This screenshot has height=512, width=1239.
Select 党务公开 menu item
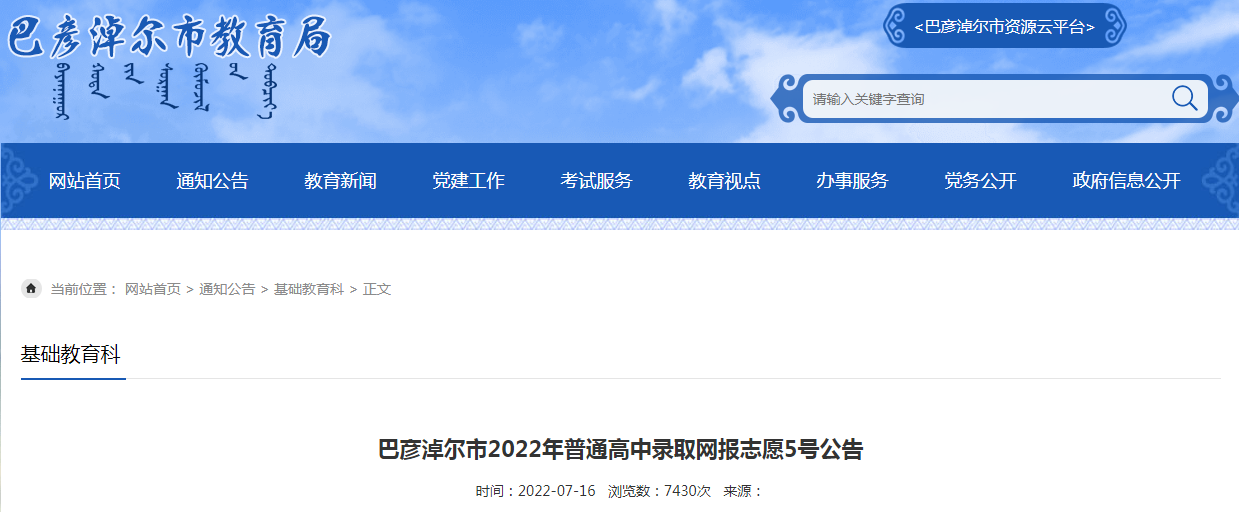pyautogui.click(x=981, y=181)
